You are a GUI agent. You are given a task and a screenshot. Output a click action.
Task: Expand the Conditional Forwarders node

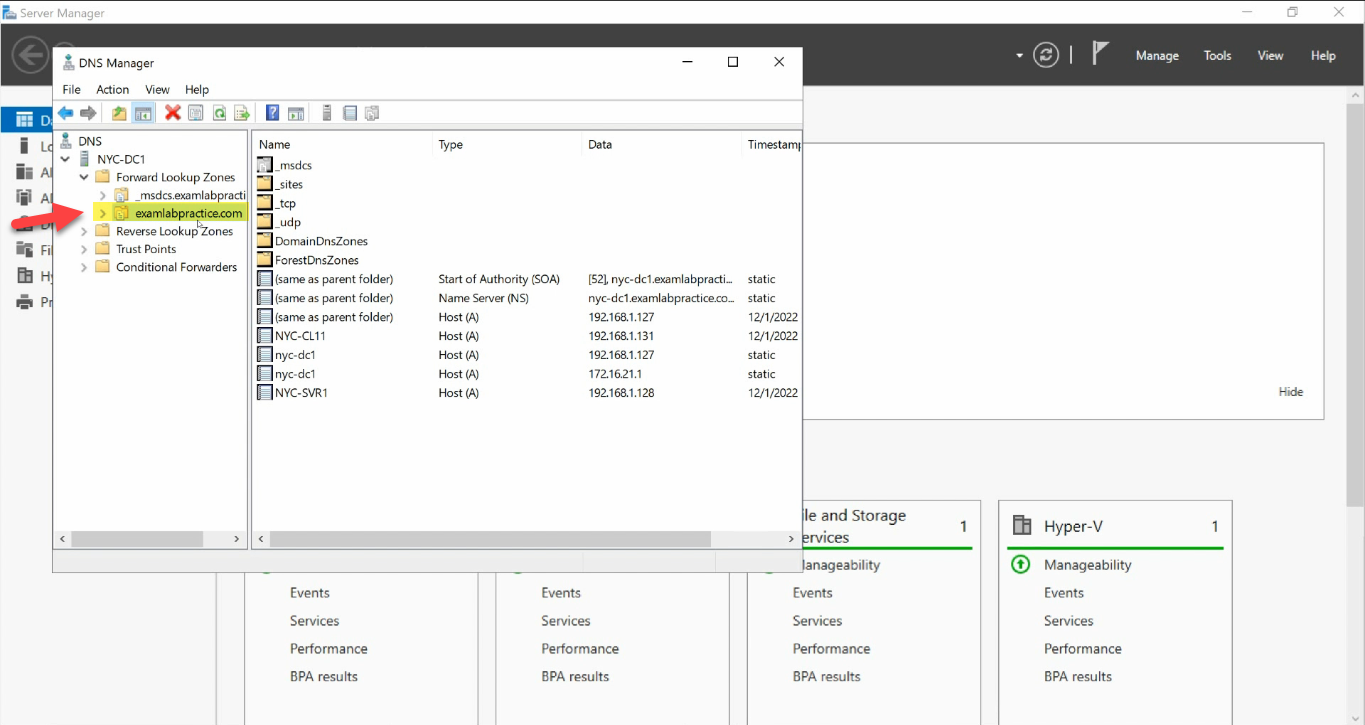(x=84, y=267)
